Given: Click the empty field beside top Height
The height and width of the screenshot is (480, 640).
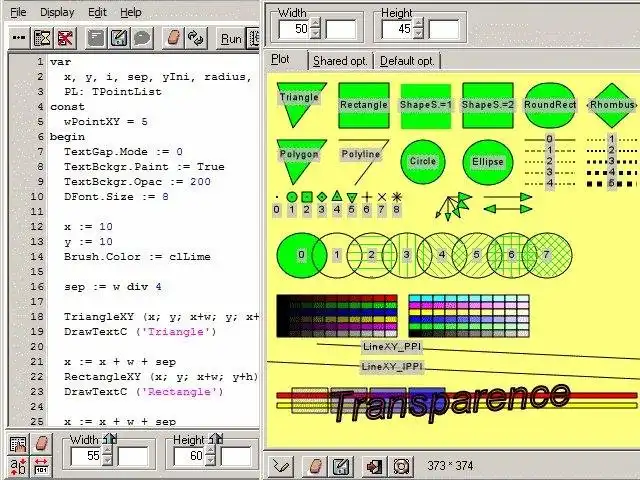Looking at the screenshot, I should coord(444,29).
